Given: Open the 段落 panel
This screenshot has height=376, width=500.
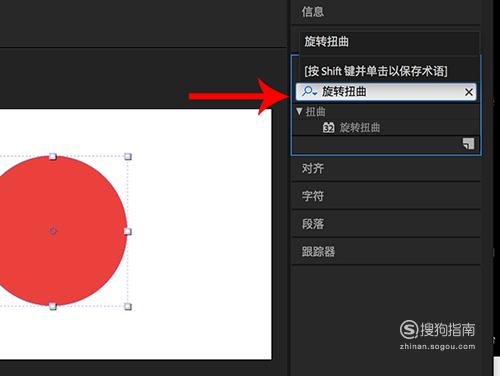Looking at the screenshot, I should point(313,224).
